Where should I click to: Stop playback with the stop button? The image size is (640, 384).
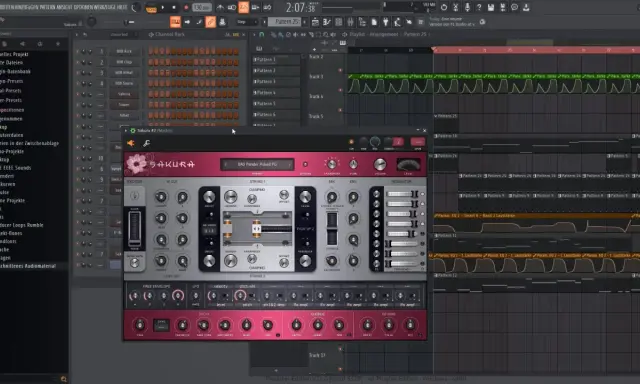coord(174,7)
